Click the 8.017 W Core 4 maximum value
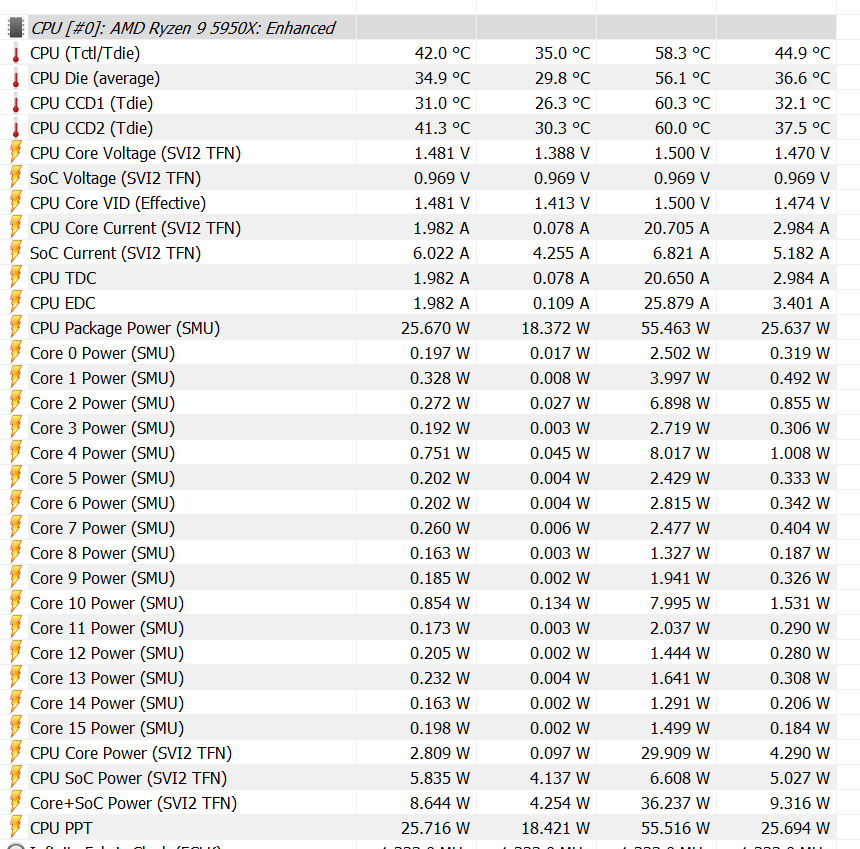 680,453
